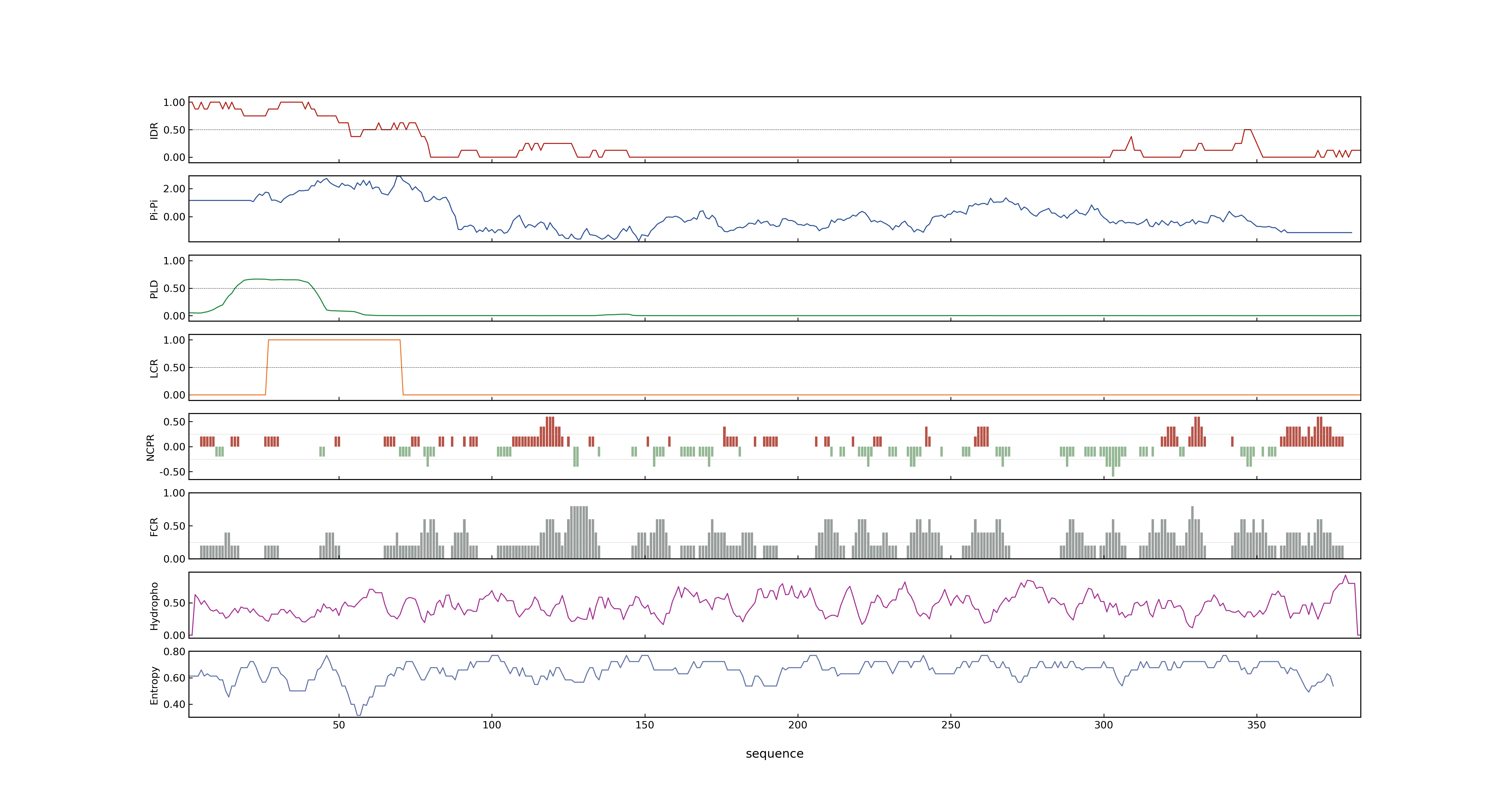
Task: Click x-axis tick label 350
Action: (1257, 725)
